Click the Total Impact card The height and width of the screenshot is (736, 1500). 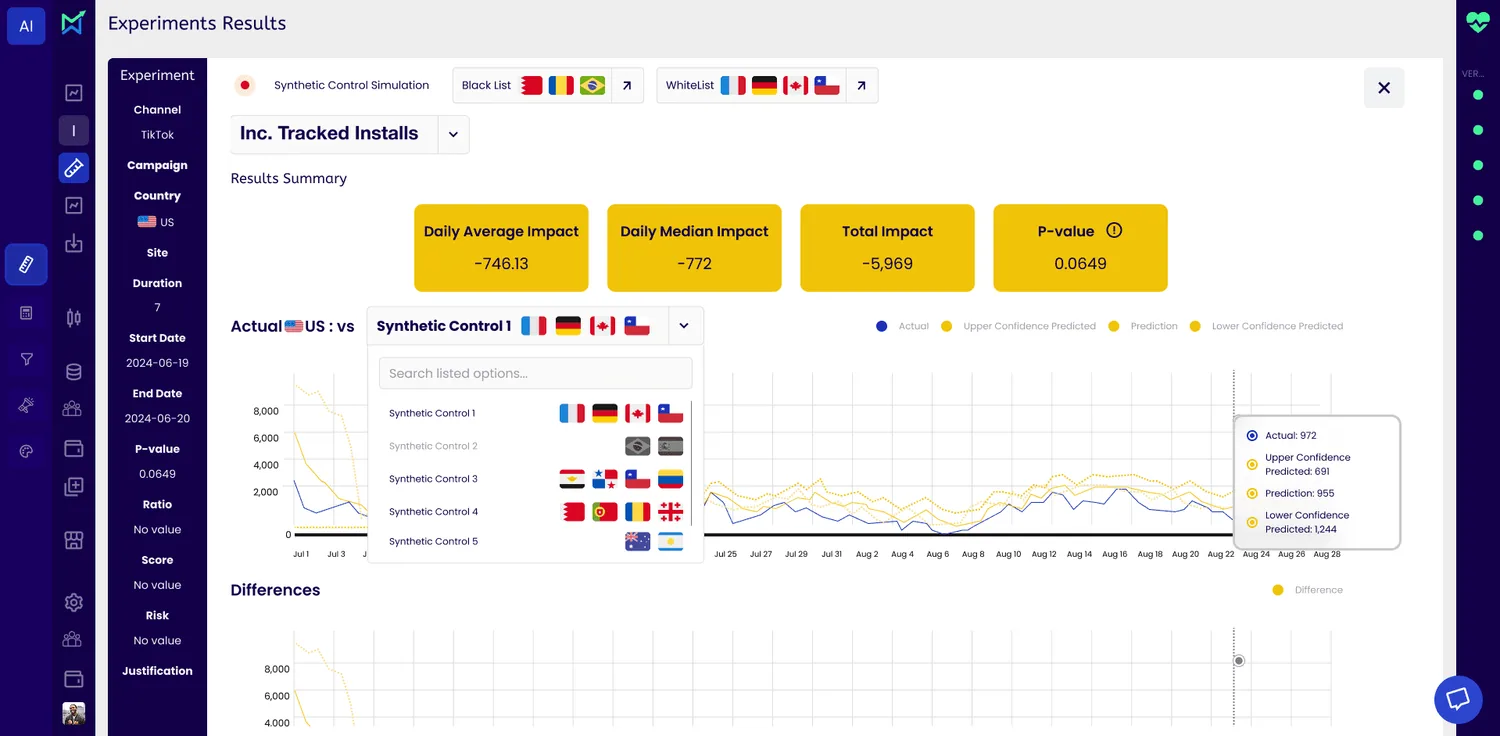coord(887,248)
